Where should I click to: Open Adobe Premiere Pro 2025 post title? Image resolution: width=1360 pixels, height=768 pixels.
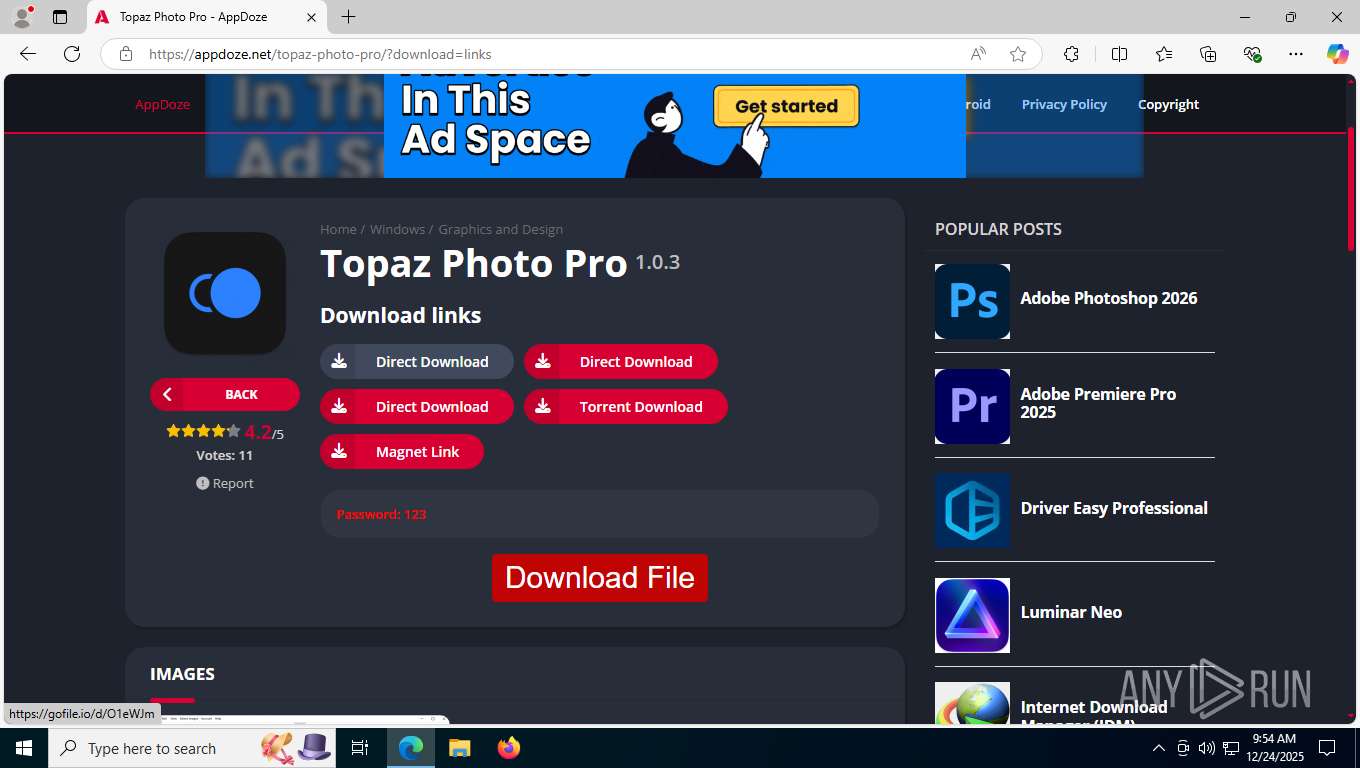click(x=1098, y=403)
